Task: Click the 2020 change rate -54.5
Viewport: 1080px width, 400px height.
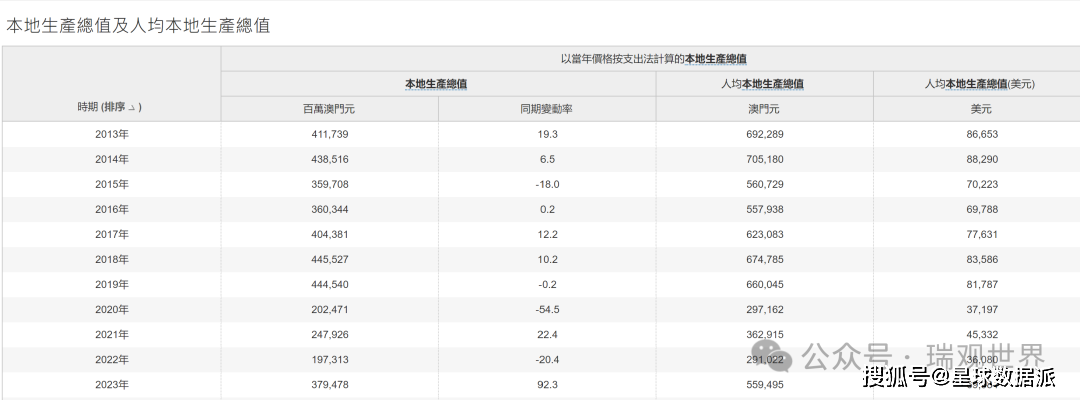Action: pos(546,310)
